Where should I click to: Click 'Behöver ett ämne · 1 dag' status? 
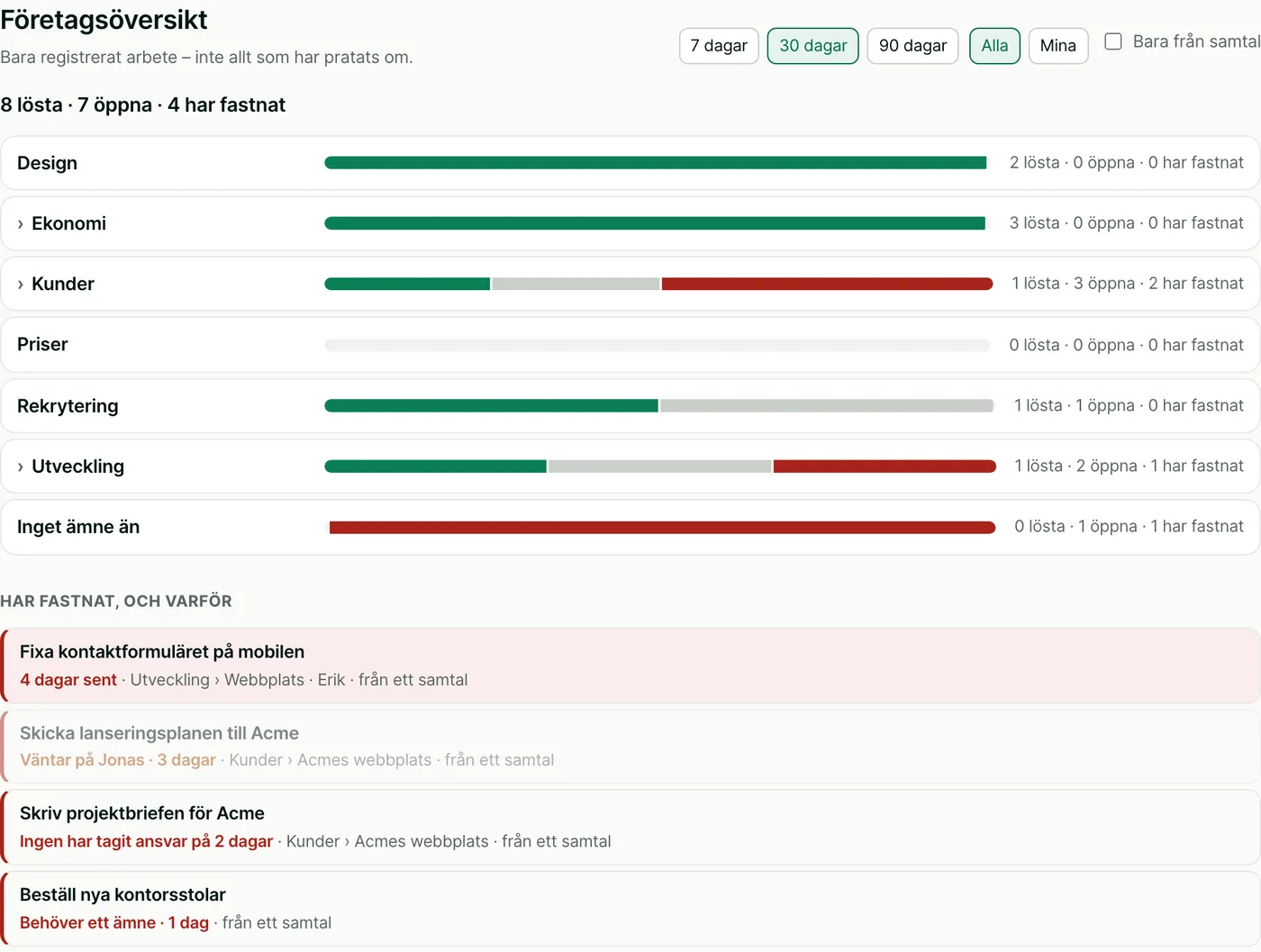coord(114,923)
